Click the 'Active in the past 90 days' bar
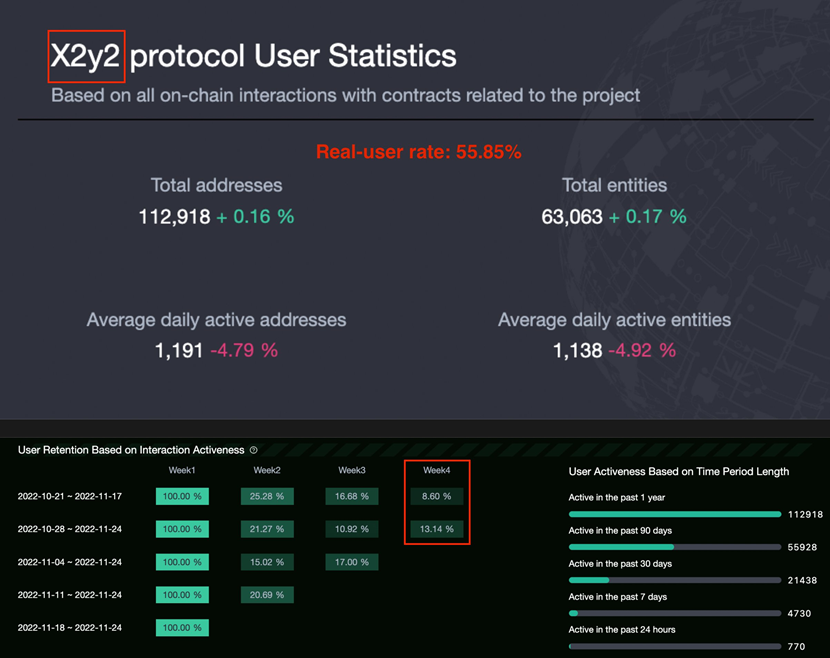The height and width of the screenshot is (658, 830). (x=675, y=547)
